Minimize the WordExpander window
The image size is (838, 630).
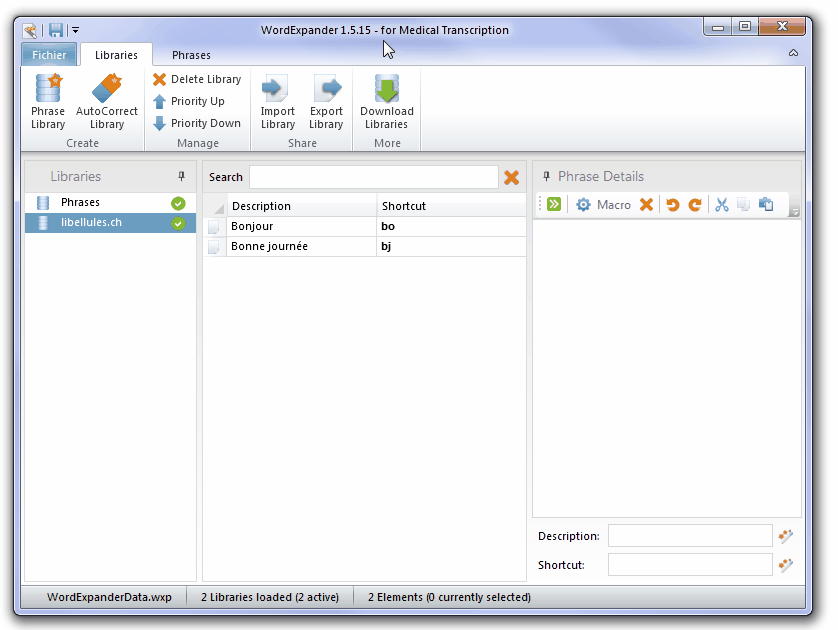tap(718, 27)
